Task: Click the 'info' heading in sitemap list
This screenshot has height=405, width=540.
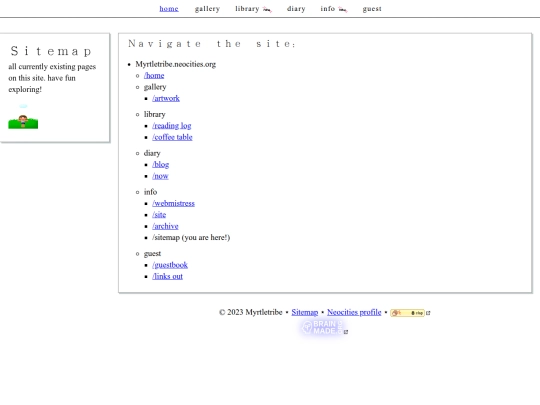Action: tap(150, 192)
